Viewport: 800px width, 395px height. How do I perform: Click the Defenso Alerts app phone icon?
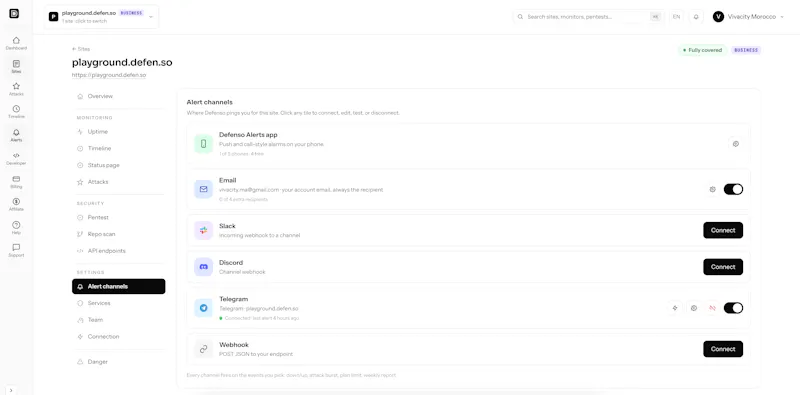tap(204, 144)
